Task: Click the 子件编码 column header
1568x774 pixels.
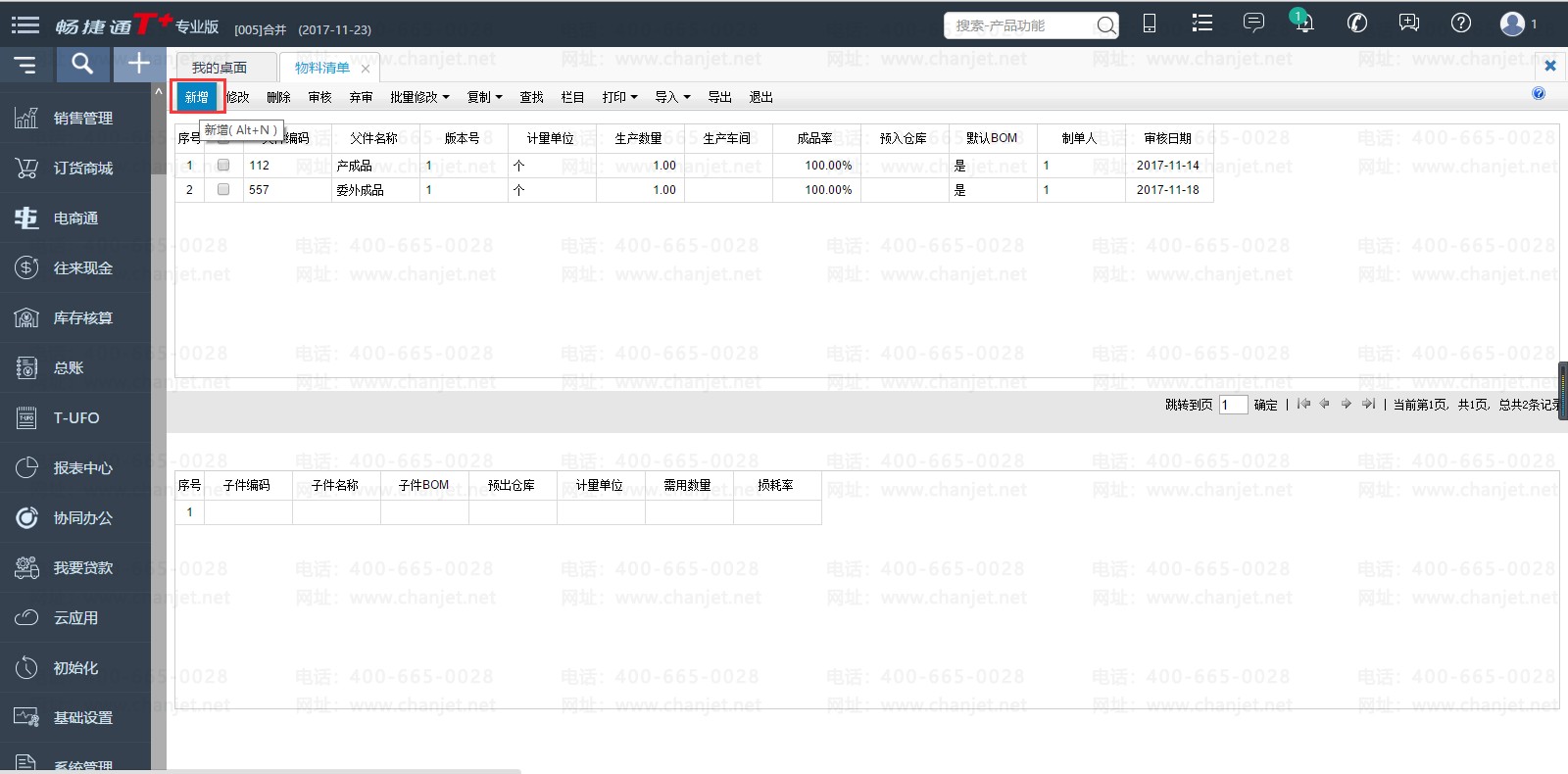Action: 248,485
